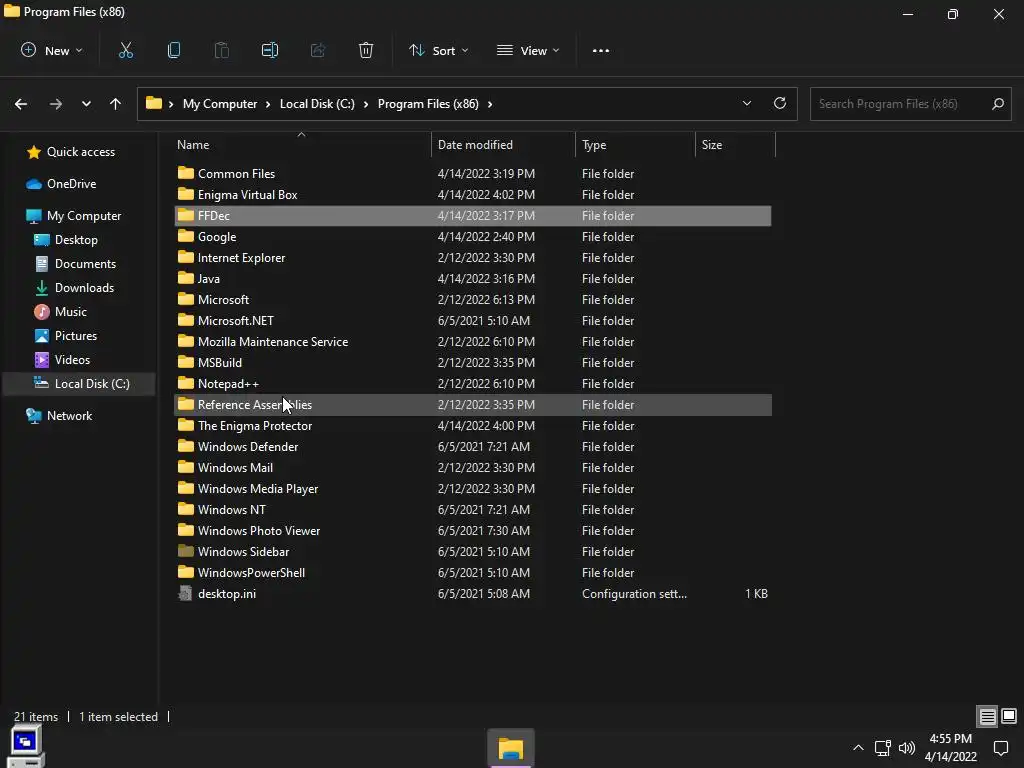Image resolution: width=1024 pixels, height=768 pixels.
Task: Click Local Disk (C:) breadcrumb
Action: pyautogui.click(x=317, y=104)
